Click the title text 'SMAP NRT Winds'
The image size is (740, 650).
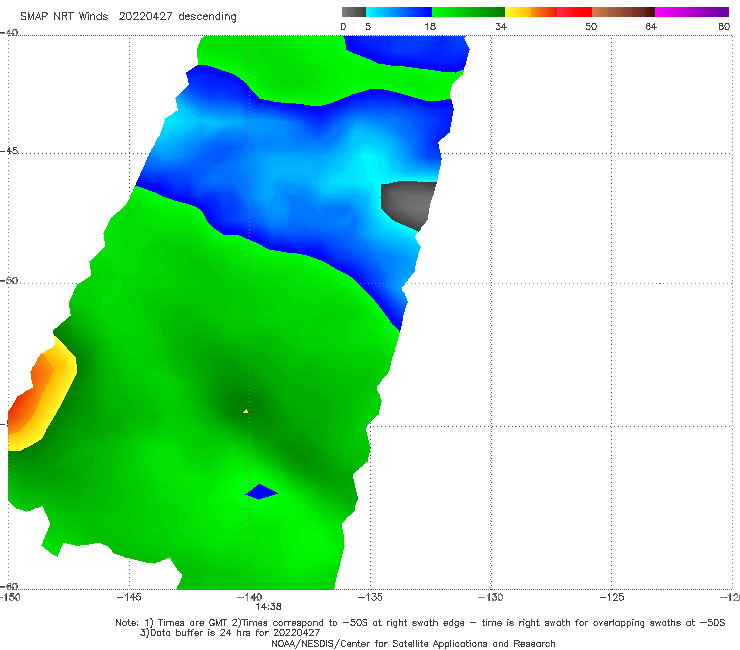(64, 16)
